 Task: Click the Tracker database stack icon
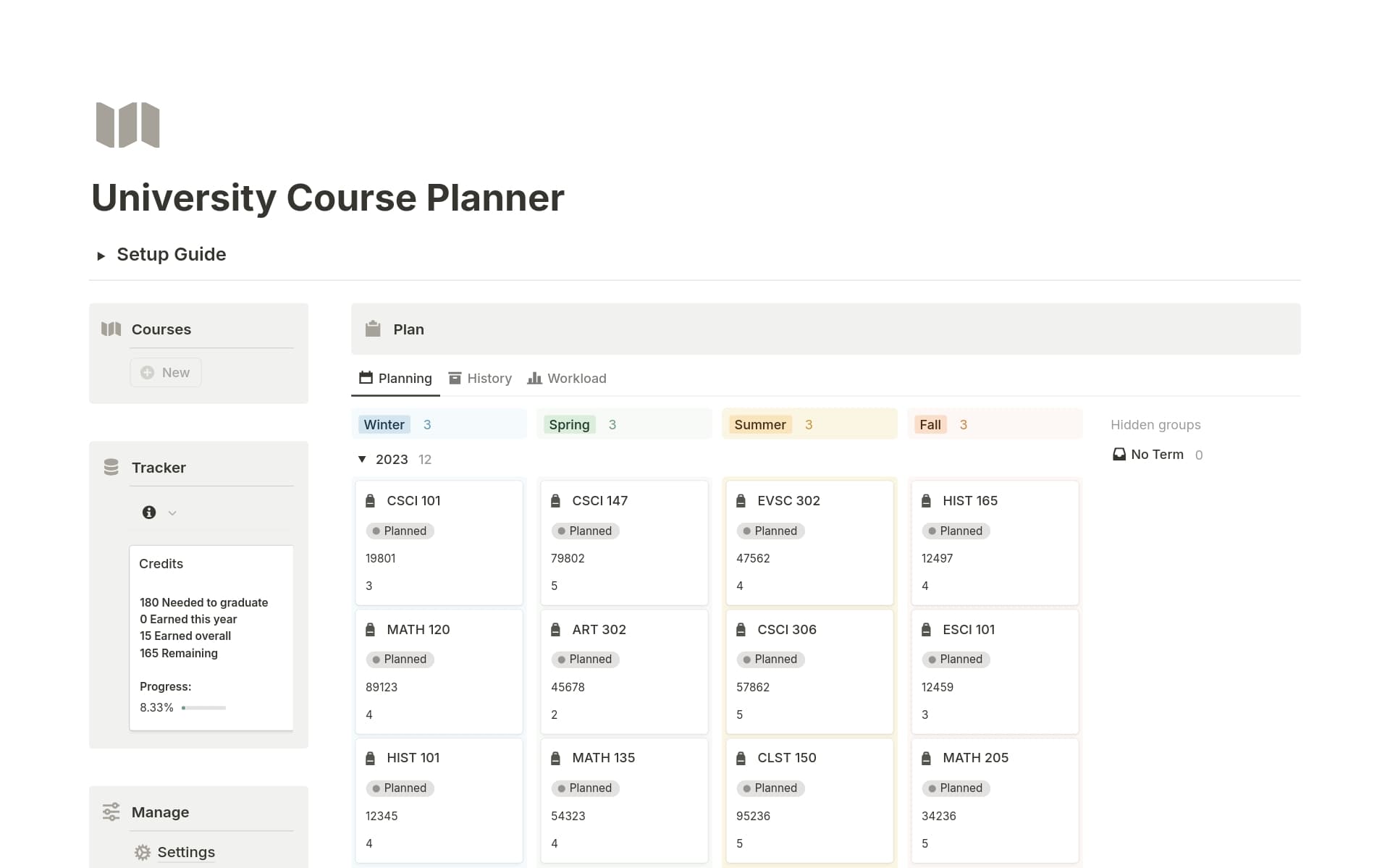point(111,468)
